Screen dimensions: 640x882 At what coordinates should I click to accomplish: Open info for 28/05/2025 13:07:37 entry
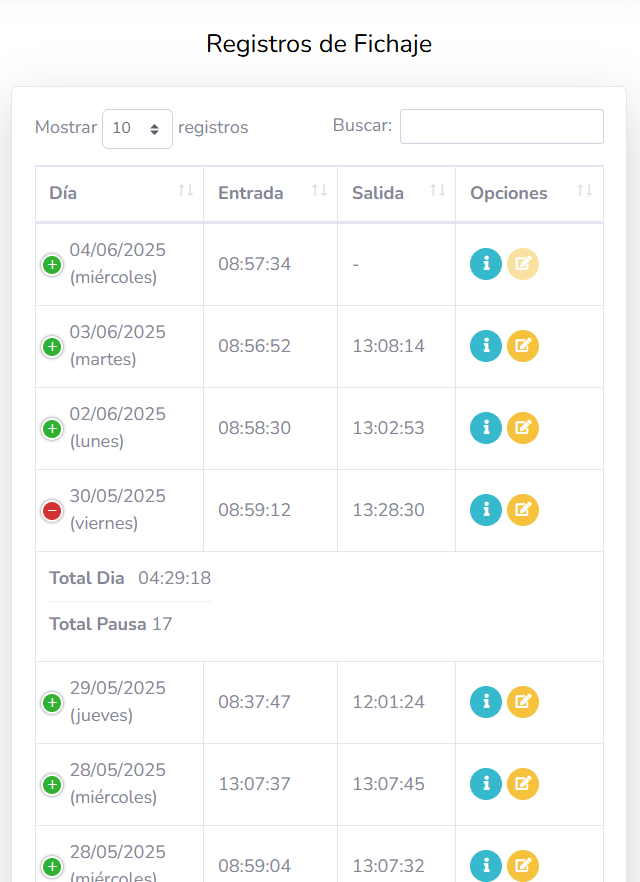486,784
